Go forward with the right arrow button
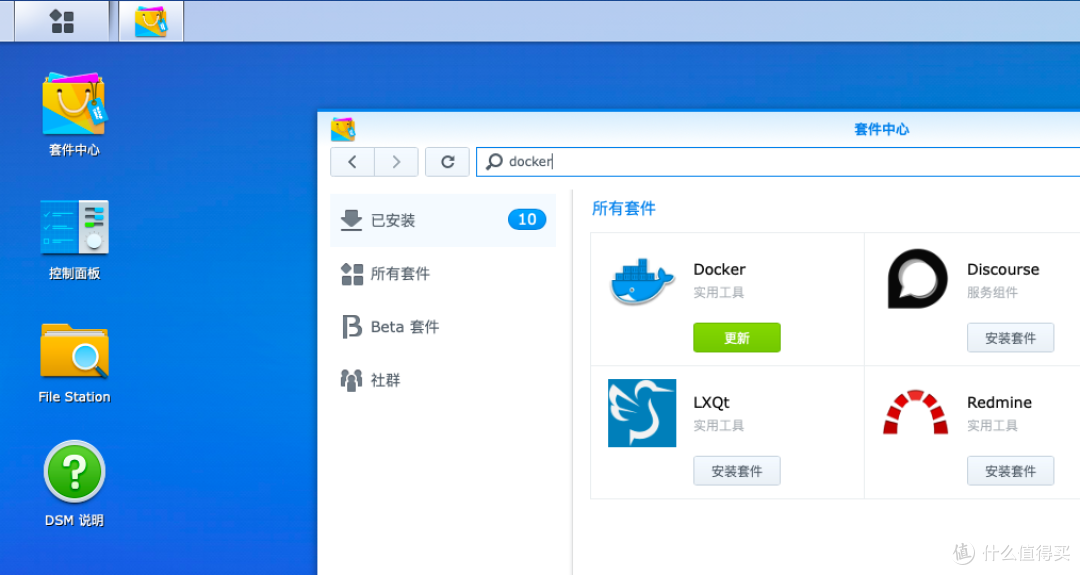 [x=396, y=162]
